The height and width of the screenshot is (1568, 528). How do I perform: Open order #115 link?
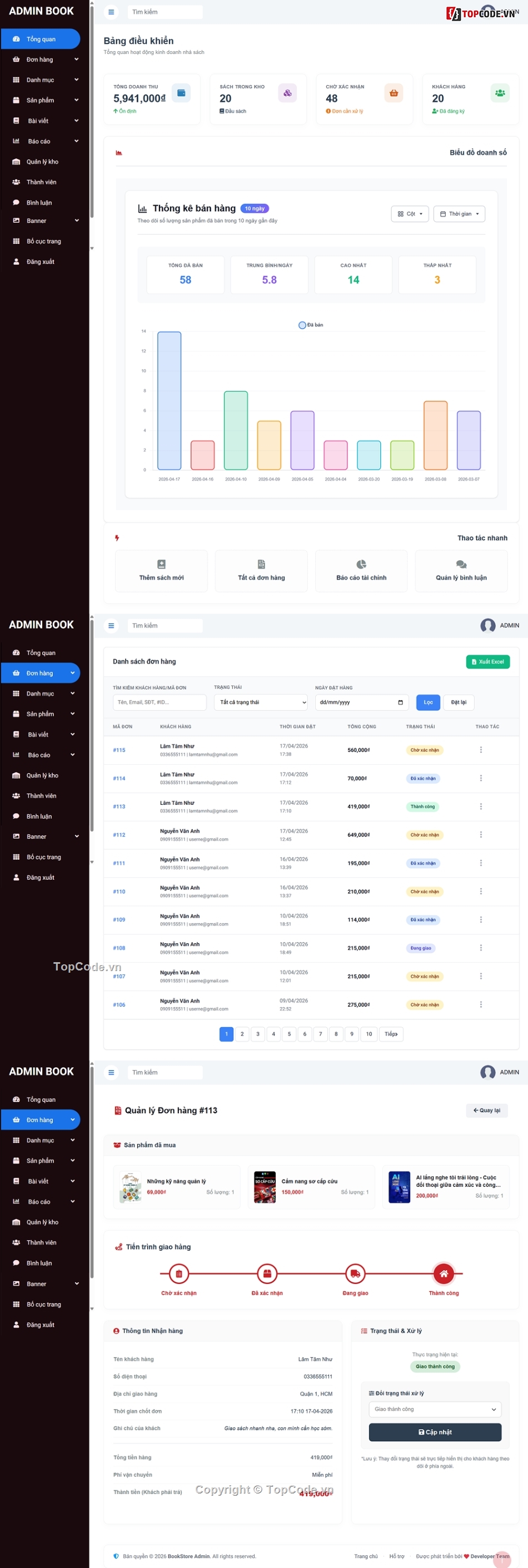coord(119,750)
